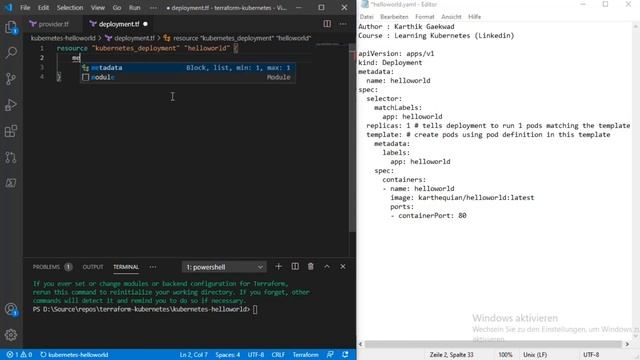Click the feedback icon in status bar

330,355
